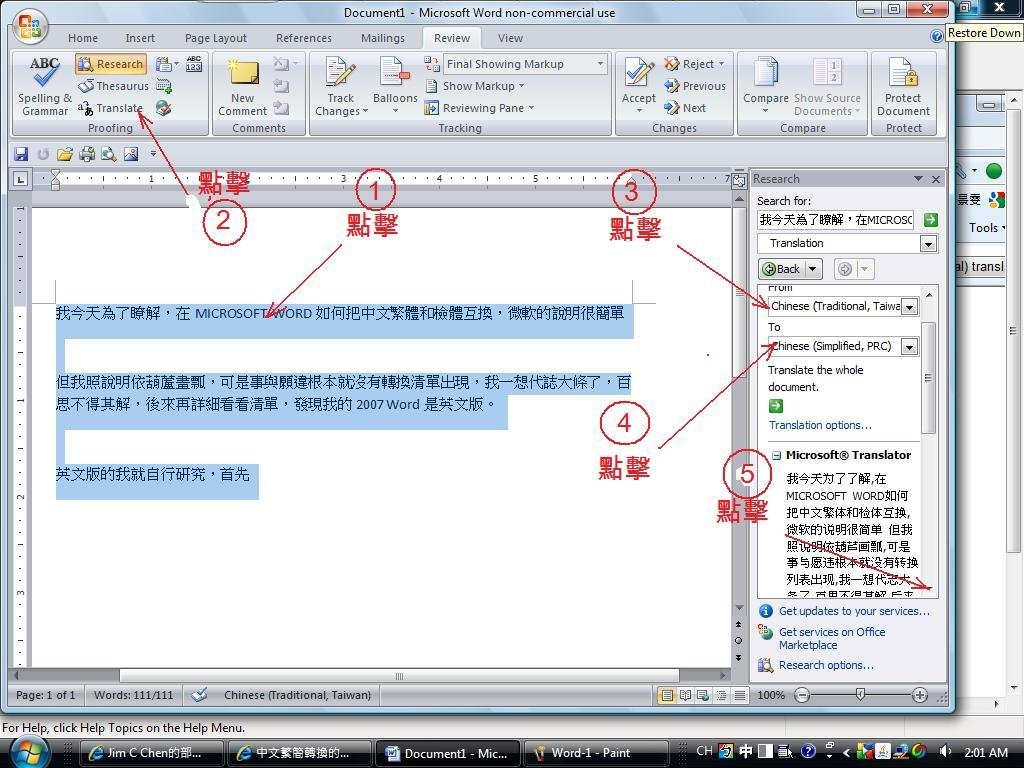Open the Office button menu
The image size is (1024, 768).
click(29, 27)
